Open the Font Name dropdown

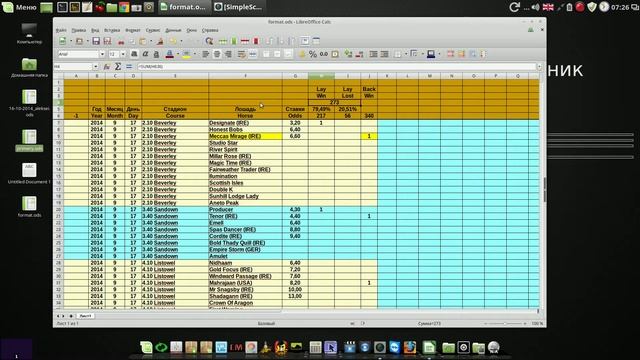click(102, 54)
